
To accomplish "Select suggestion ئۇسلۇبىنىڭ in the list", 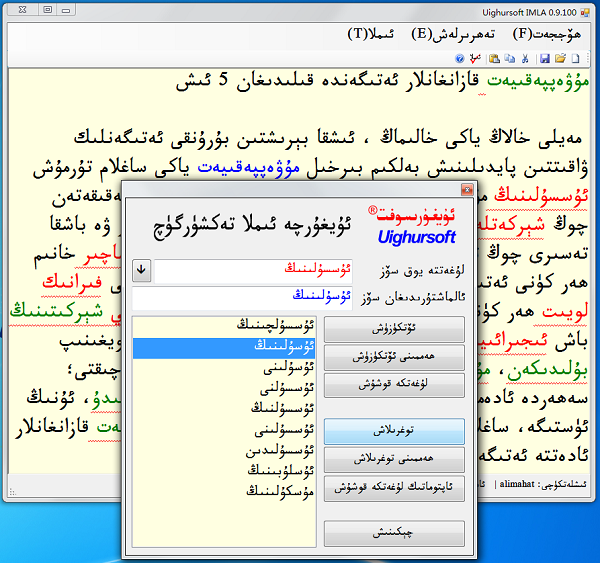I will [x=224, y=471].
